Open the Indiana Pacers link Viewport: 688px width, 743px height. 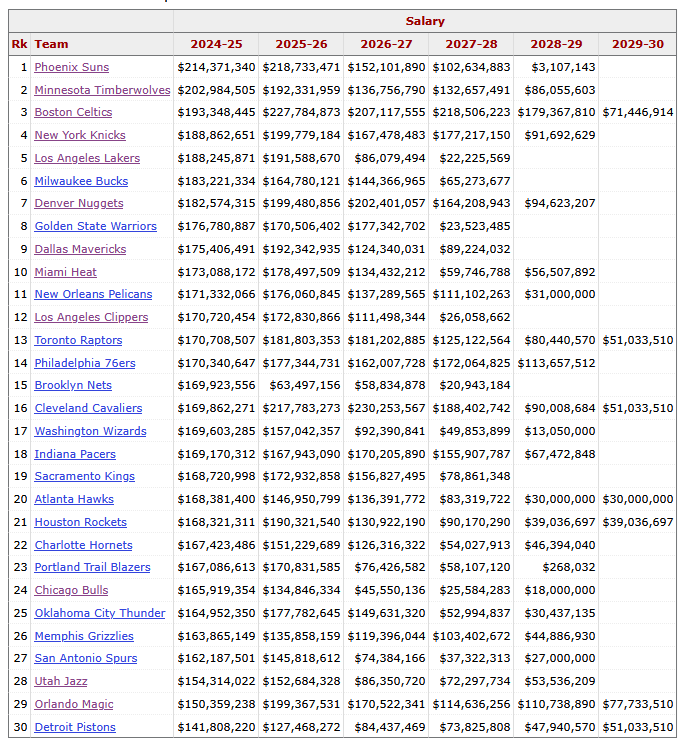pos(75,454)
